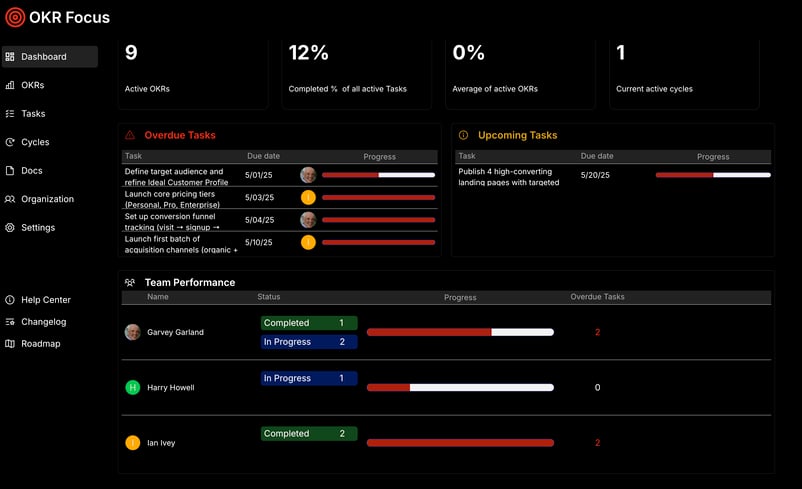Click the Cycles refresh icon
This screenshot has height=489, width=802.
click(x=10, y=142)
